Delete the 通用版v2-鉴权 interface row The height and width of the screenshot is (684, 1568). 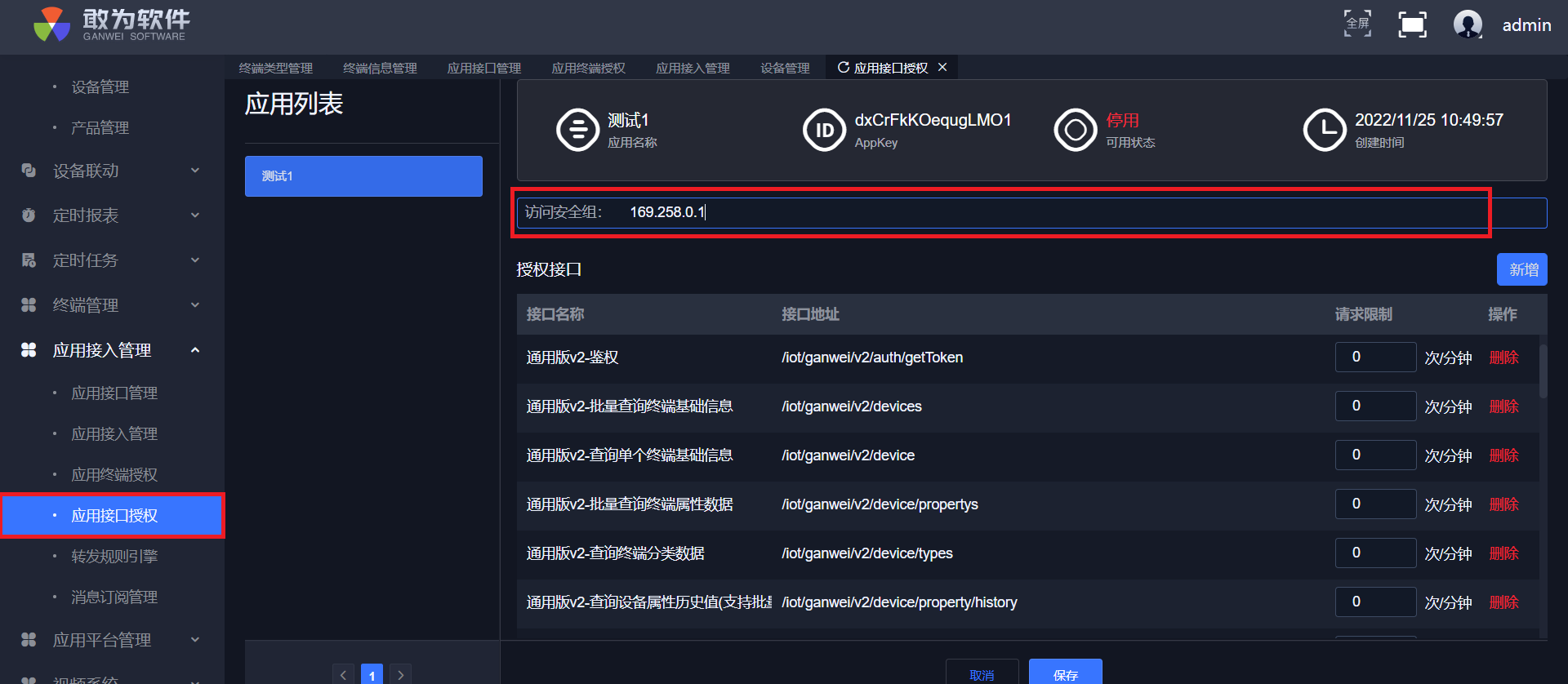[x=1503, y=358]
